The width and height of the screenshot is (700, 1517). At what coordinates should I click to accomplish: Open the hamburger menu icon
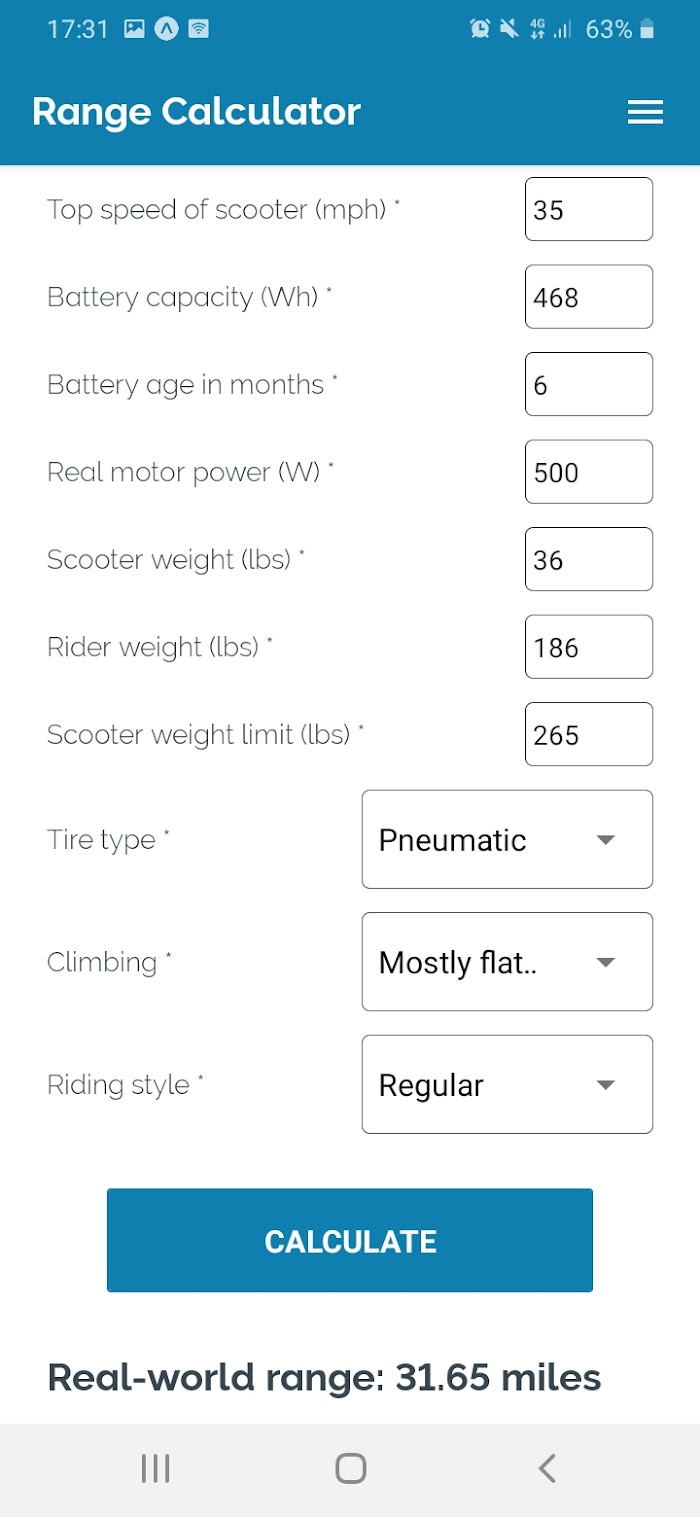(x=645, y=112)
